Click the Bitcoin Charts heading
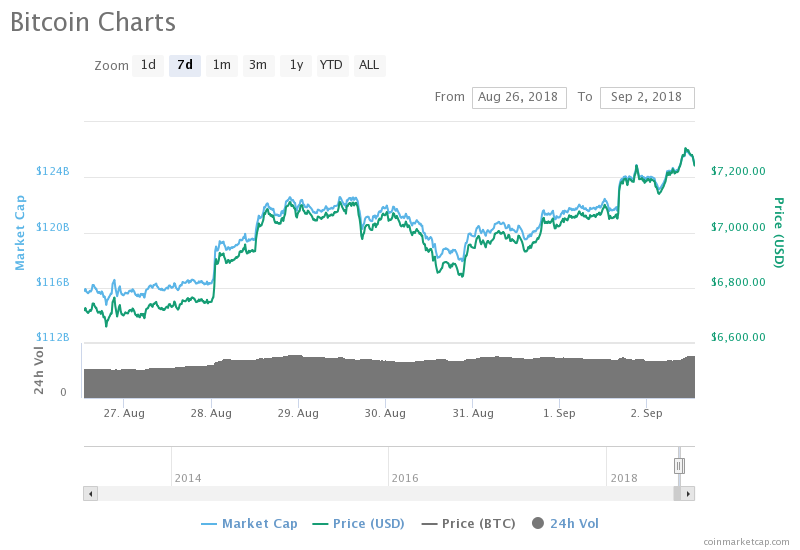This screenshot has height=550, width=800. tap(93, 22)
